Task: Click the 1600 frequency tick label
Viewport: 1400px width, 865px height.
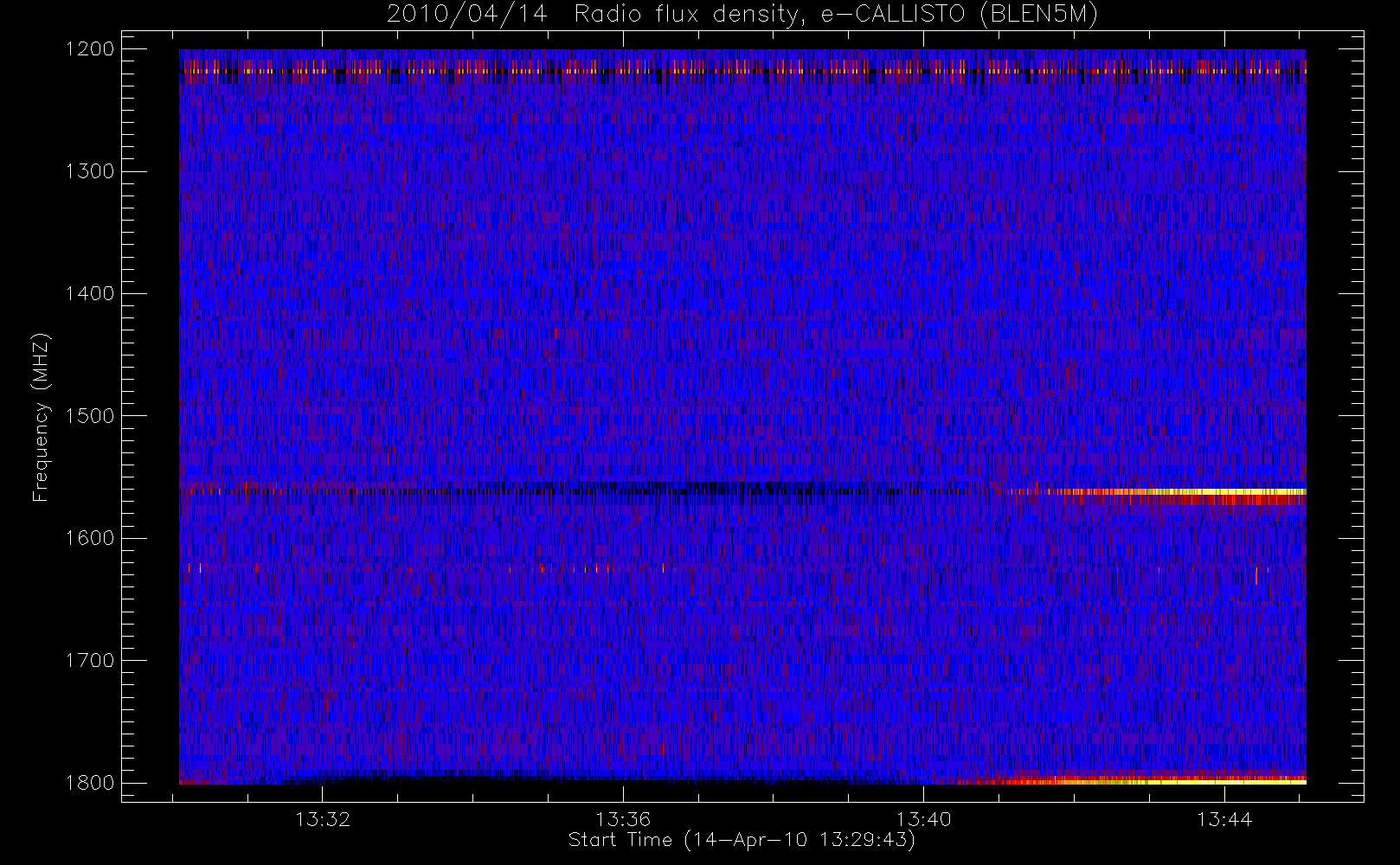Action: point(90,538)
